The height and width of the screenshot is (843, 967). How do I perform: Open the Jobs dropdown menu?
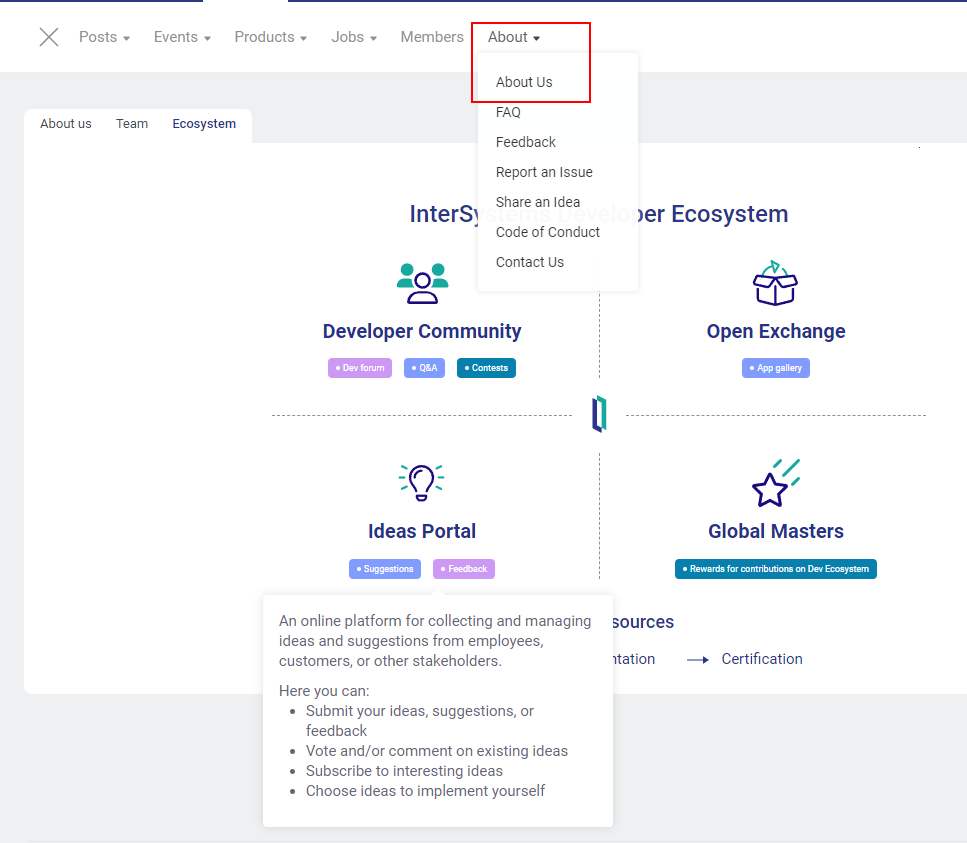click(354, 37)
